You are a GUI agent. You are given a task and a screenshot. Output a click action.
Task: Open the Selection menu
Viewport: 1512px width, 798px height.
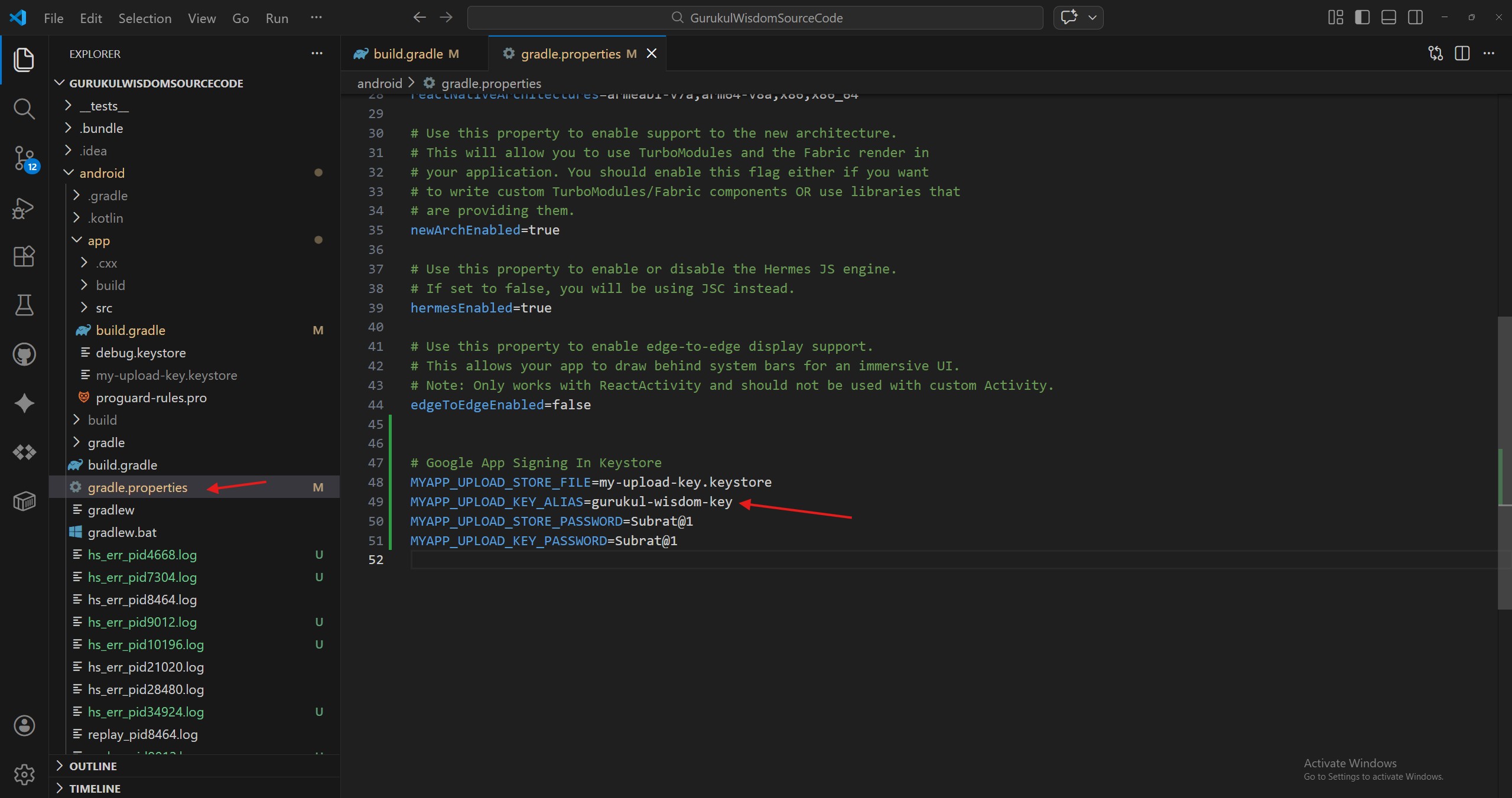pyautogui.click(x=145, y=18)
